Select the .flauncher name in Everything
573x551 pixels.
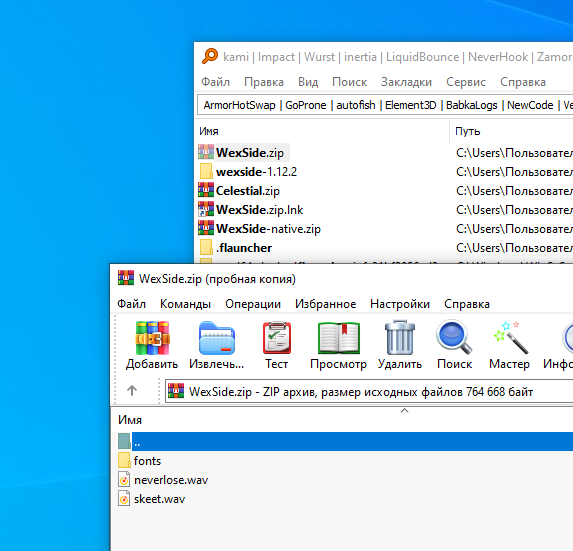pyautogui.click(x=244, y=248)
